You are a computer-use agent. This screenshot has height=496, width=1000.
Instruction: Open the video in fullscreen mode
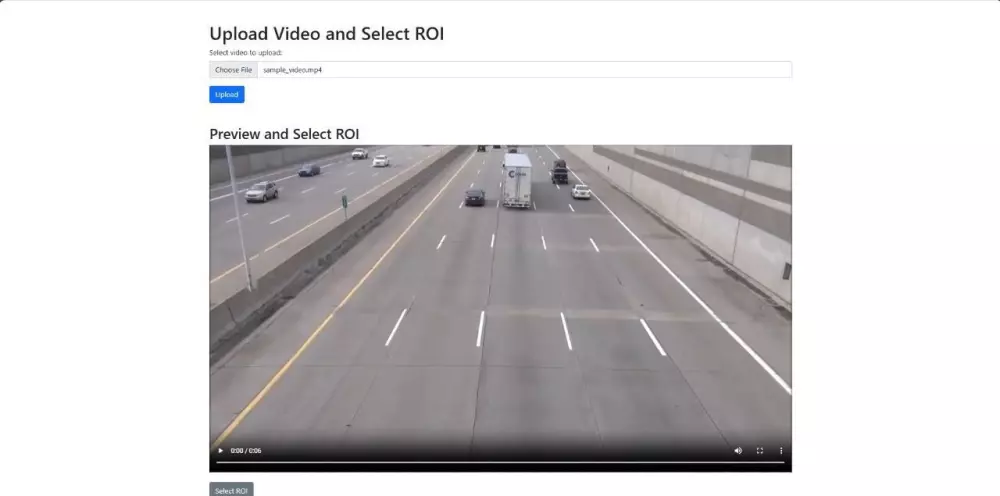coord(760,451)
